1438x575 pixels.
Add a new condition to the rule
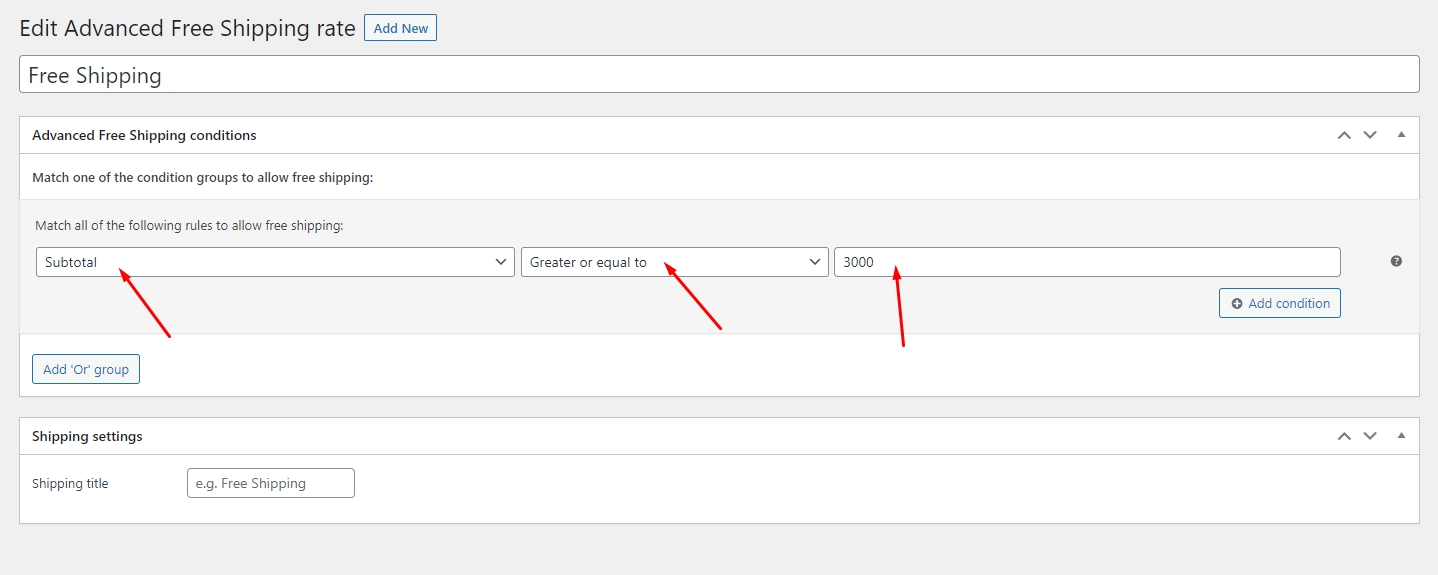(1279, 303)
